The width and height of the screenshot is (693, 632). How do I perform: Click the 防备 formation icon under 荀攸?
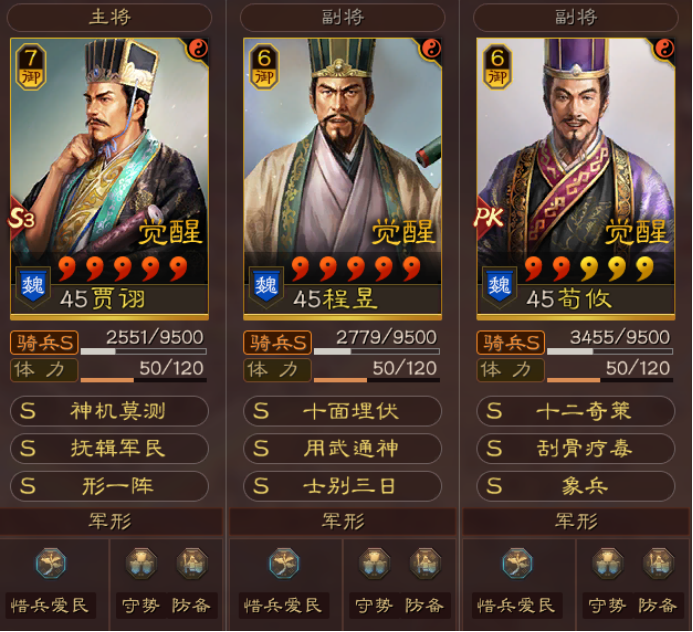659,563
